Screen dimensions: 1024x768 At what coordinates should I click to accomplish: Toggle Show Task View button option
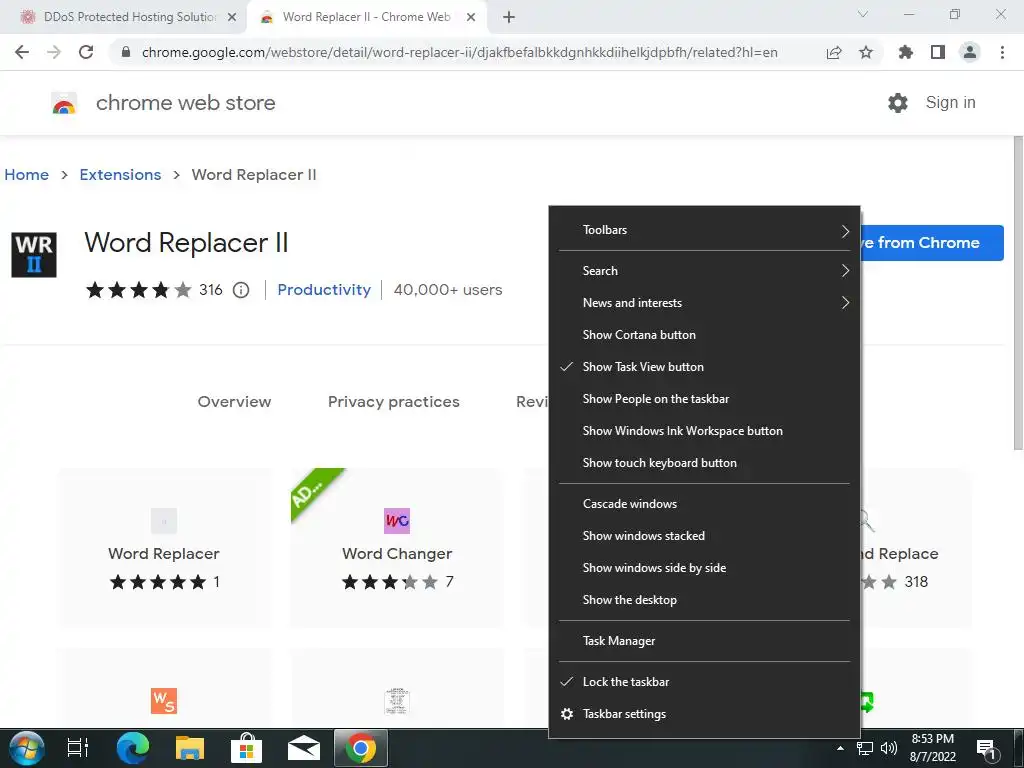pyautogui.click(x=704, y=367)
